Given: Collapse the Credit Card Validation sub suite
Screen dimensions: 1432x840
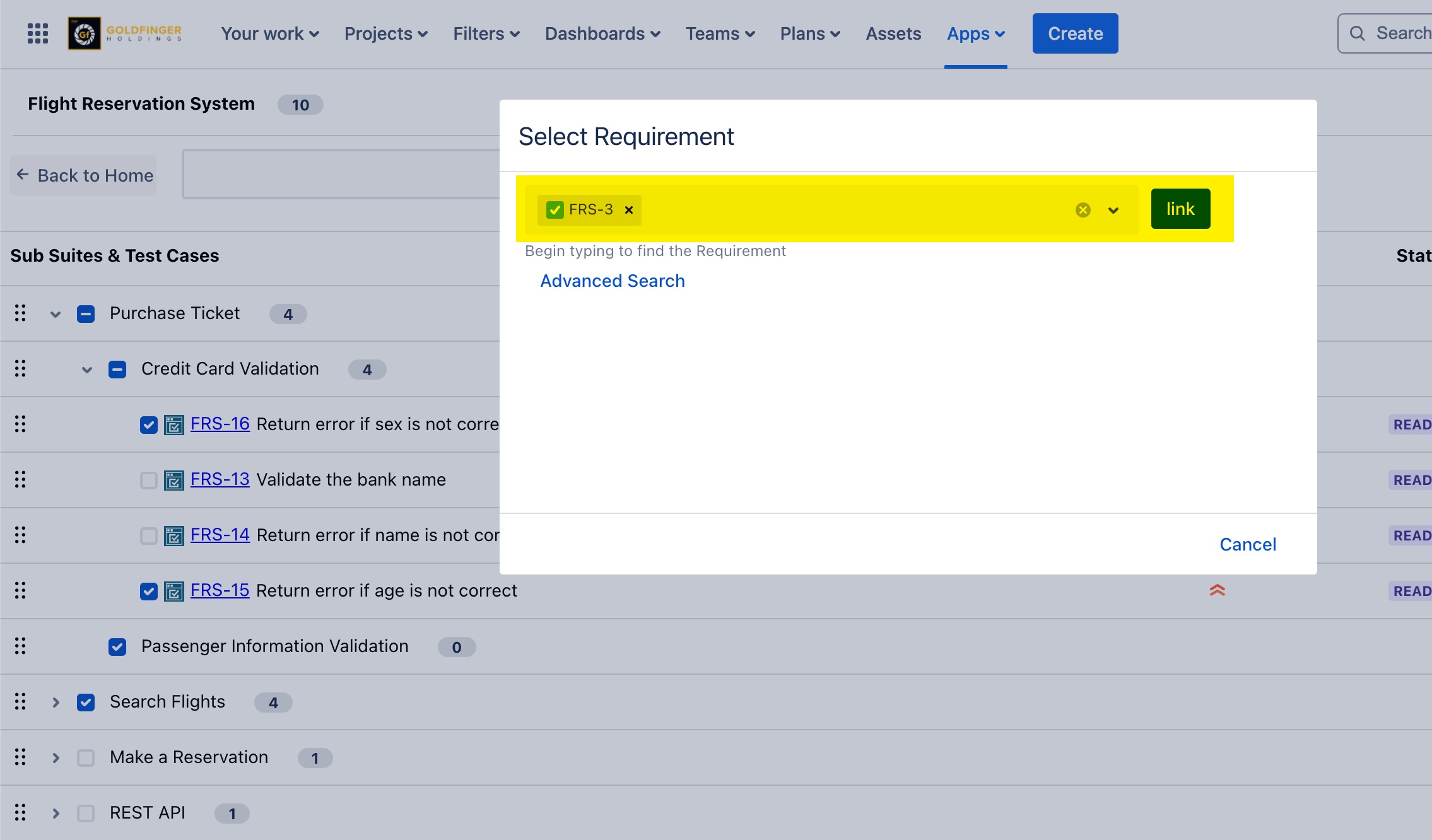Looking at the screenshot, I should coord(87,370).
